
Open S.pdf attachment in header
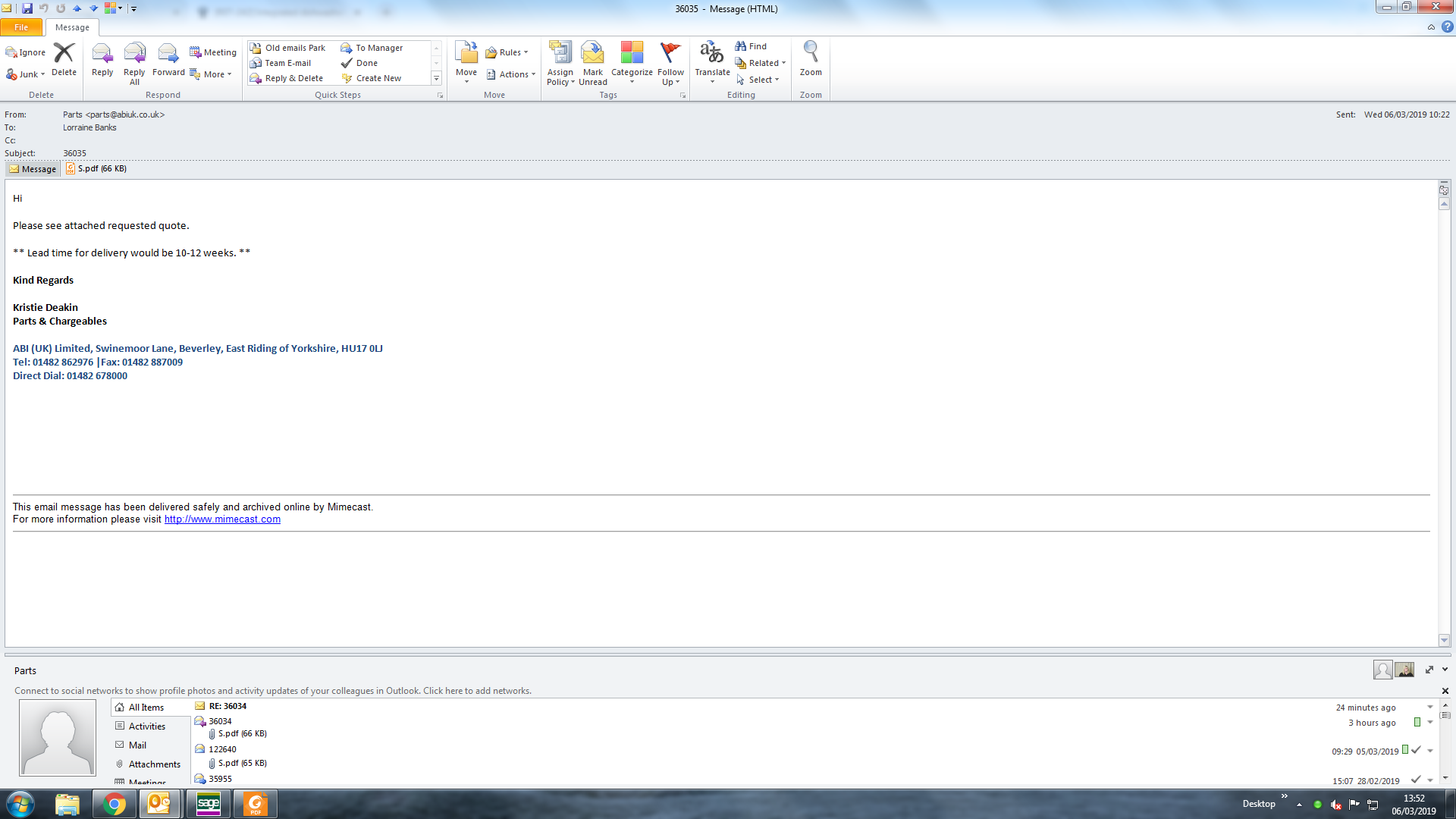click(x=96, y=168)
